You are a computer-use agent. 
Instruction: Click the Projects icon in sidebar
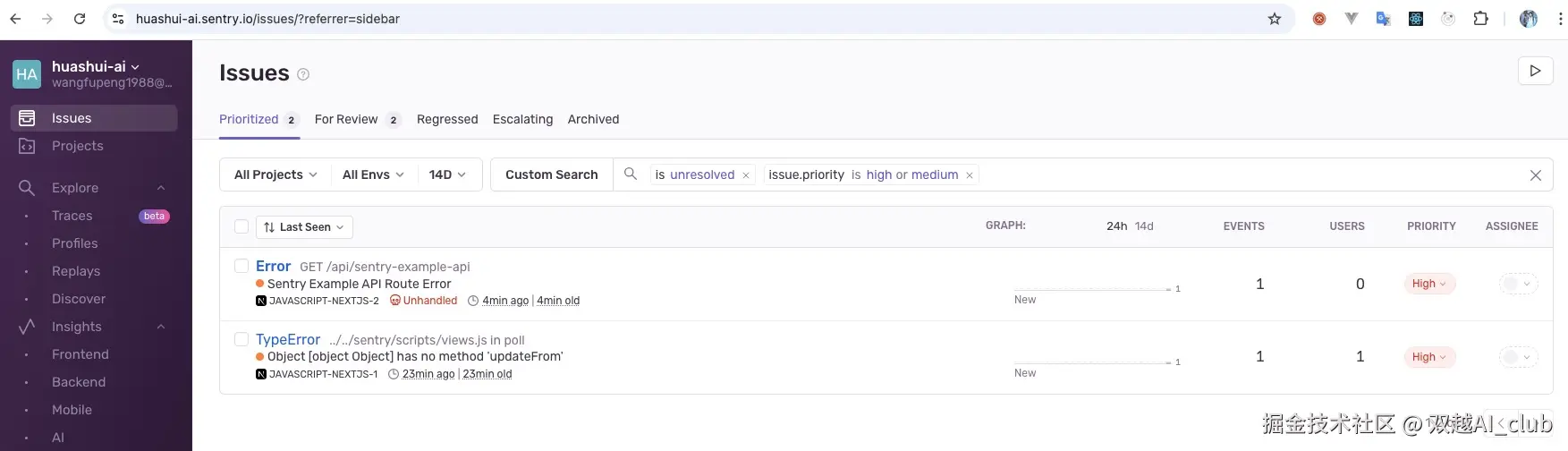tap(27, 146)
